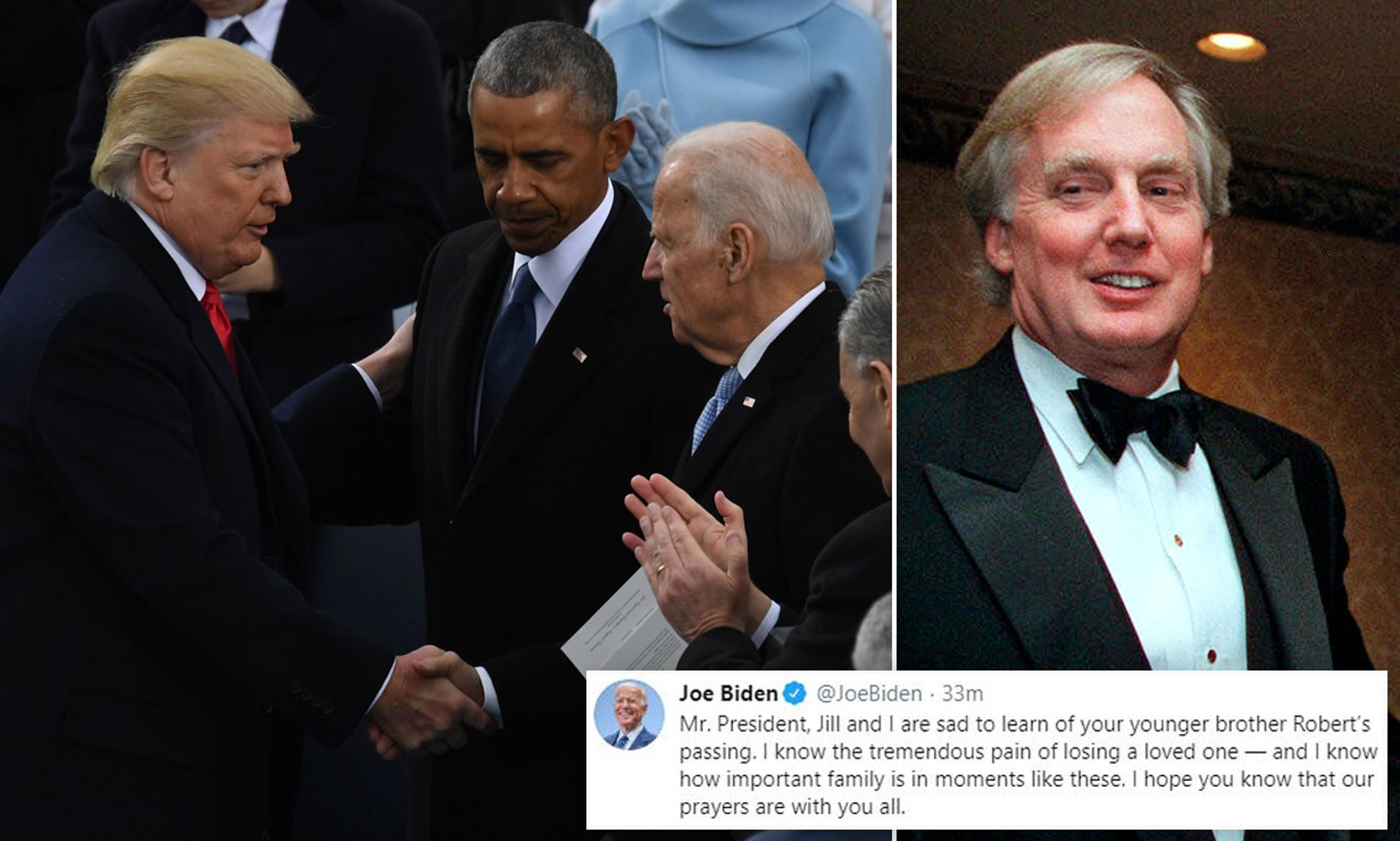Click the light-blue patterned necktie
The image size is (1400, 841).
pos(715,408)
